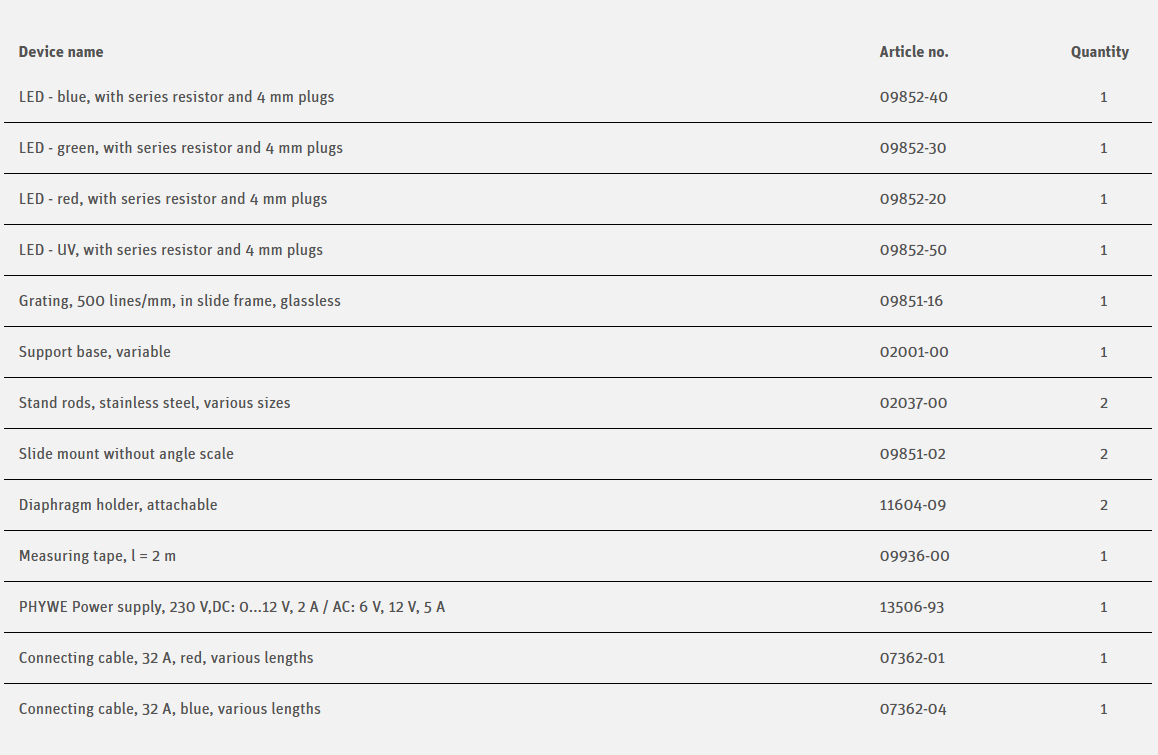
Task: Click the LED - green device row
Action: coord(180,148)
